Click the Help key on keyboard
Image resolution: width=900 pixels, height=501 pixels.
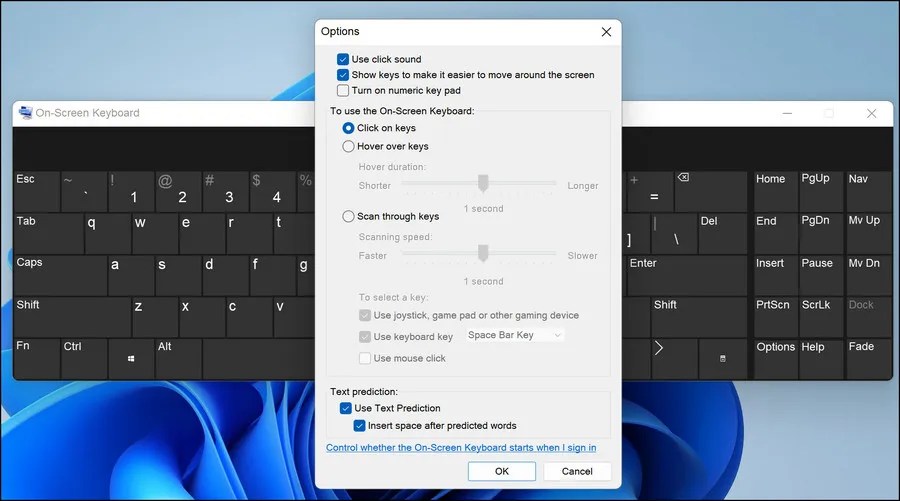click(821, 359)
